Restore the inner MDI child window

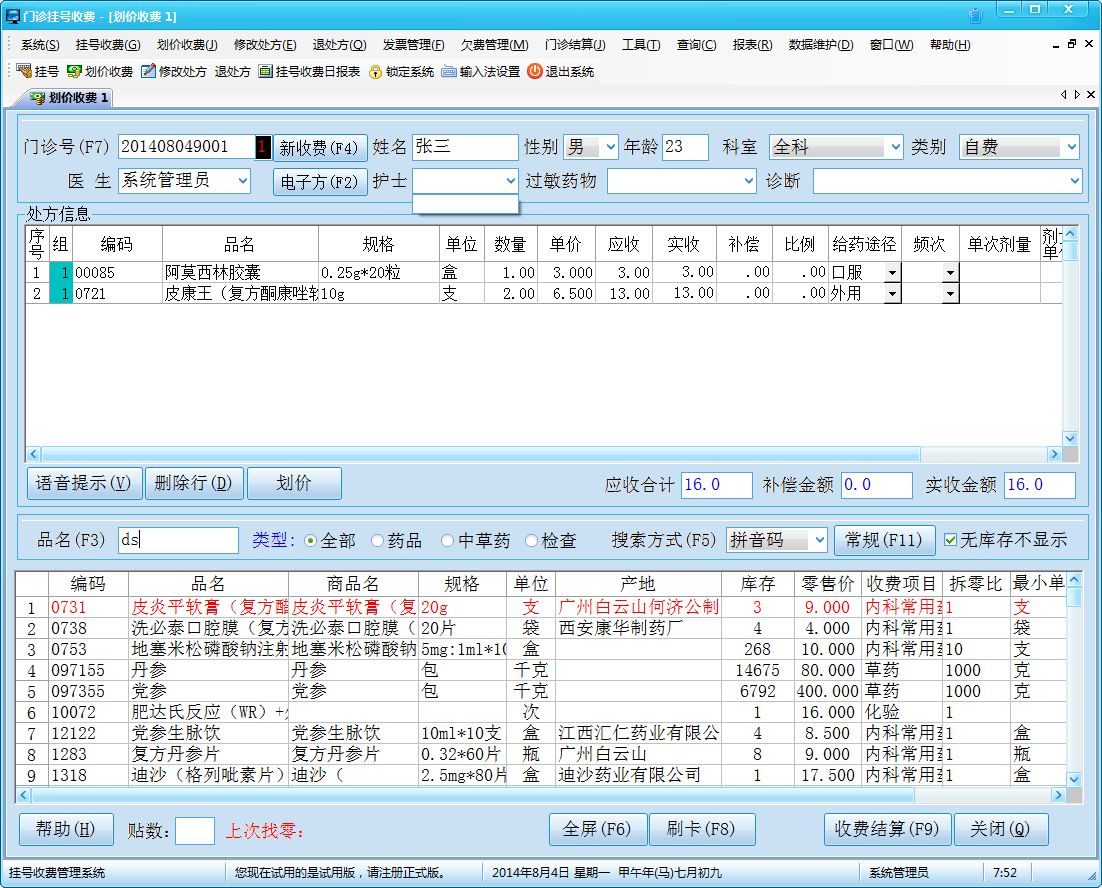1072,44
